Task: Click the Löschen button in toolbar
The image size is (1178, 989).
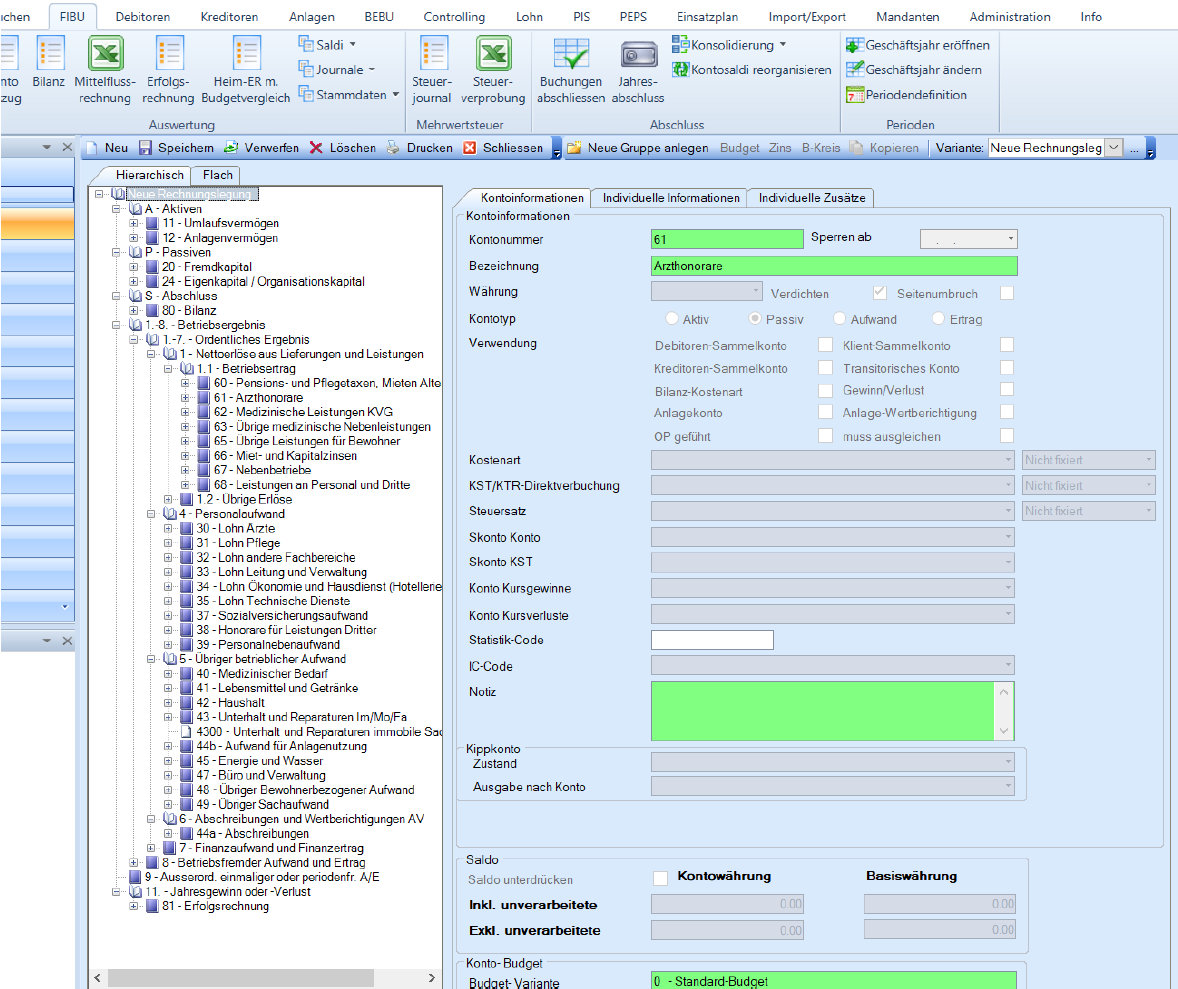Action: pyautogui.click(x=342, y=148)
